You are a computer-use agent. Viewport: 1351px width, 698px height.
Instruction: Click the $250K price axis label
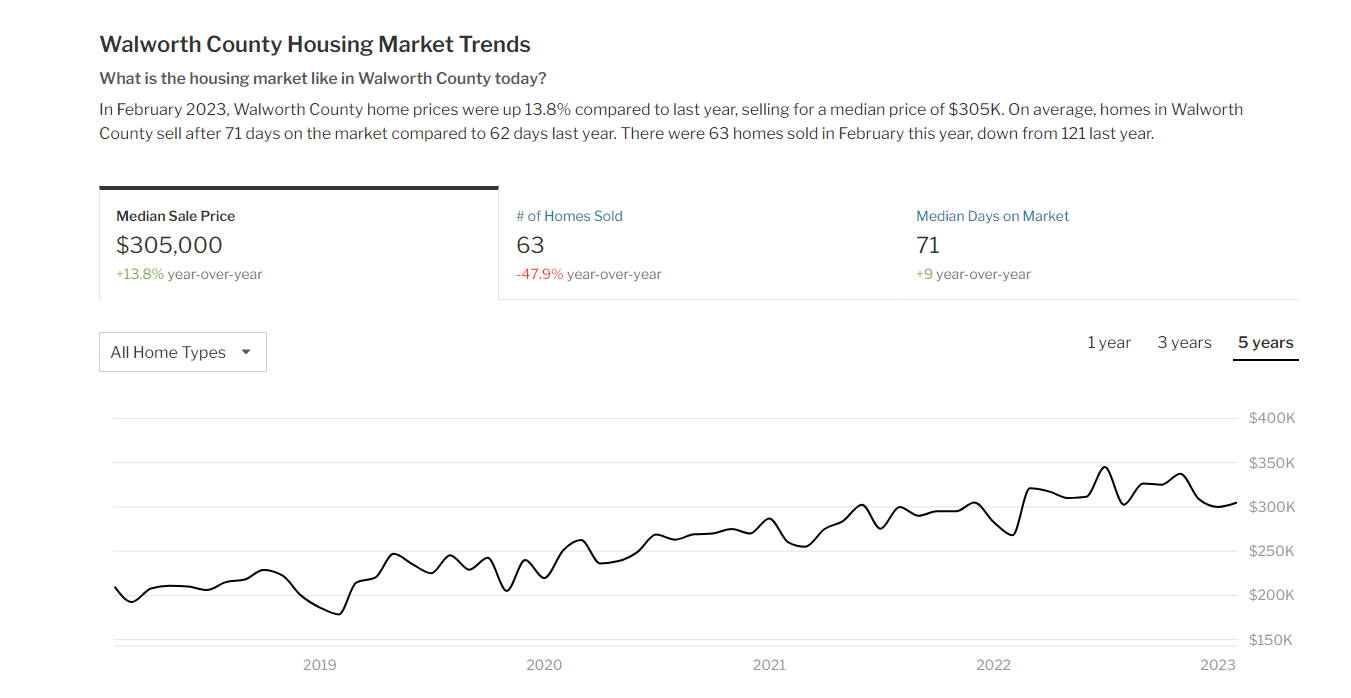click(x=1271, y=551)
